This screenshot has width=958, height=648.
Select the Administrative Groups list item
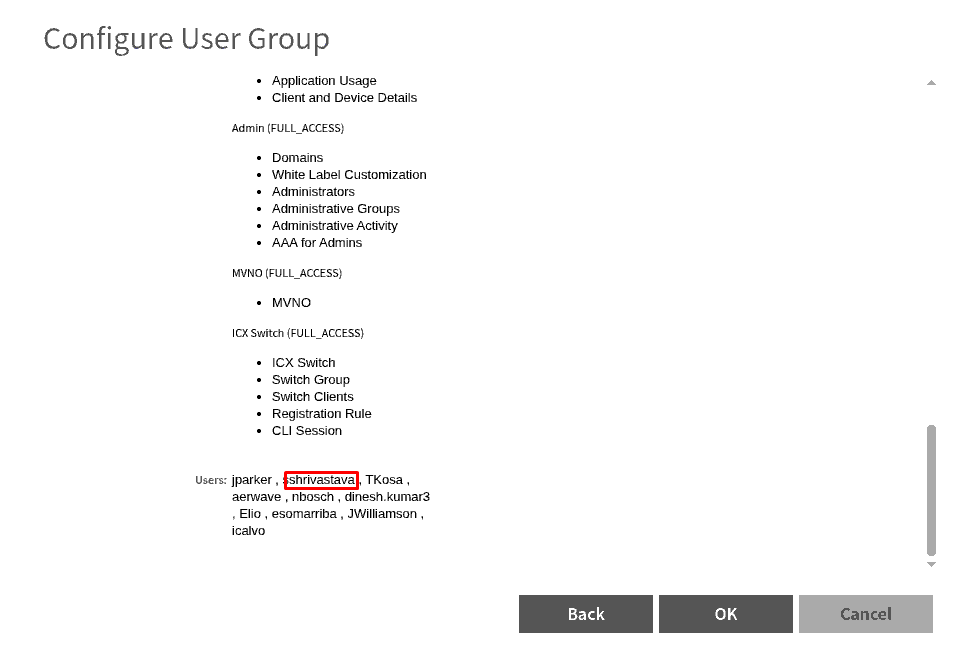tap(335, 209)
